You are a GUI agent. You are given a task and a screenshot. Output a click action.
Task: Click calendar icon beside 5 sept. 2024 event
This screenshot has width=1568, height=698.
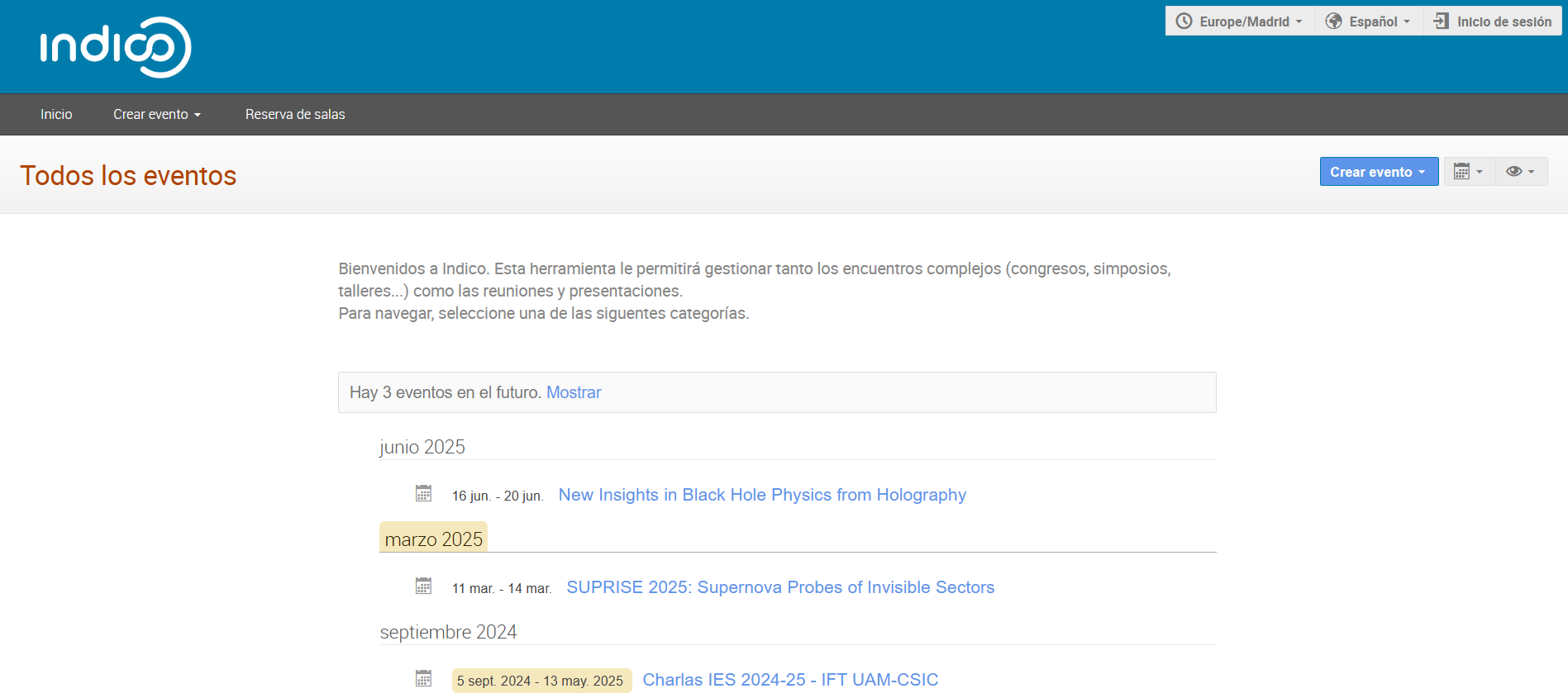coord(423,678)
